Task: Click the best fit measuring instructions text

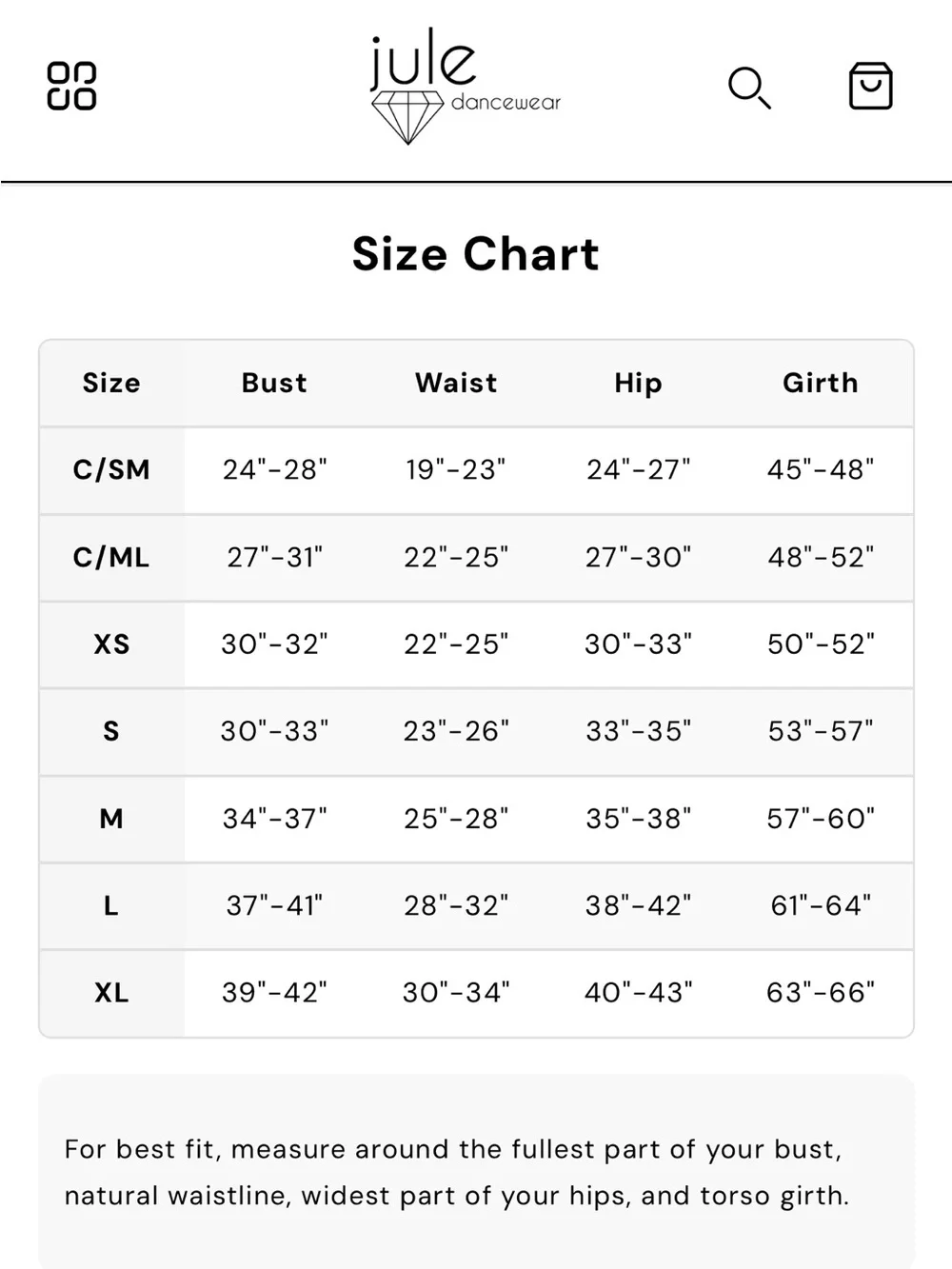Action: click(456, 1172)
